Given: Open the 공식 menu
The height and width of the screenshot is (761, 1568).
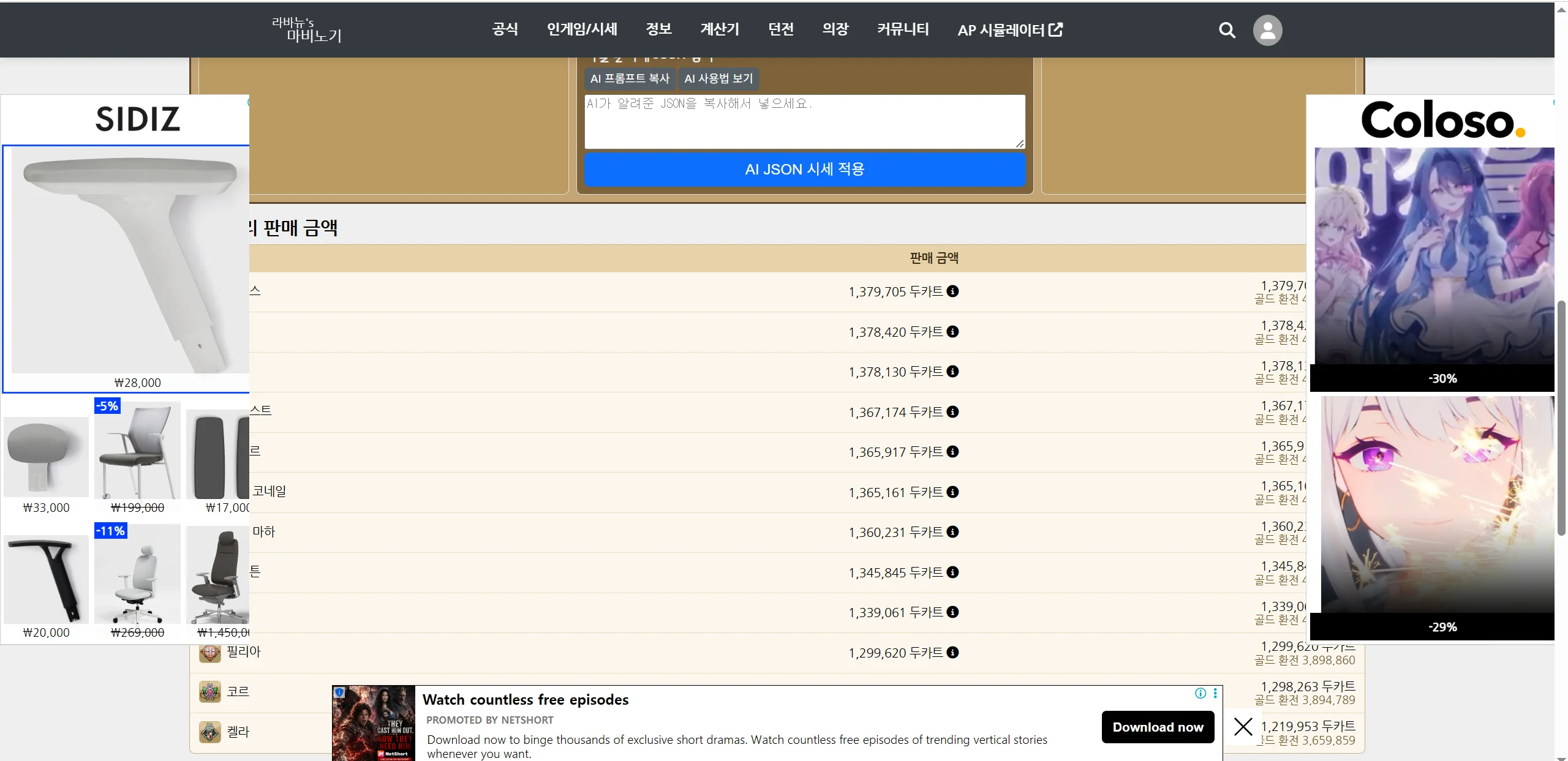Looking at the screenshot, I should pos(505,29).
